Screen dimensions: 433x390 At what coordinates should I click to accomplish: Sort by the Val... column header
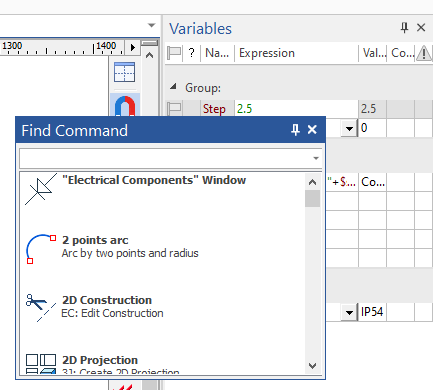coord(373,53)
